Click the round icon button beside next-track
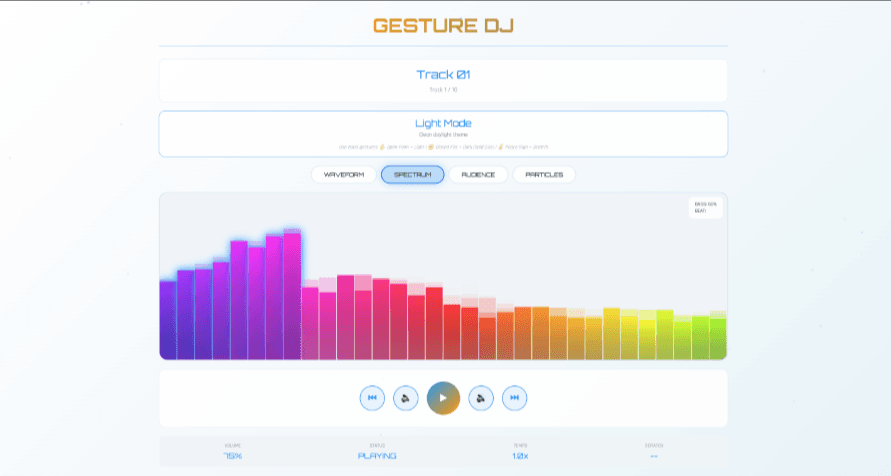This screenshot has height=476, width=891. [x=481, y=398]
